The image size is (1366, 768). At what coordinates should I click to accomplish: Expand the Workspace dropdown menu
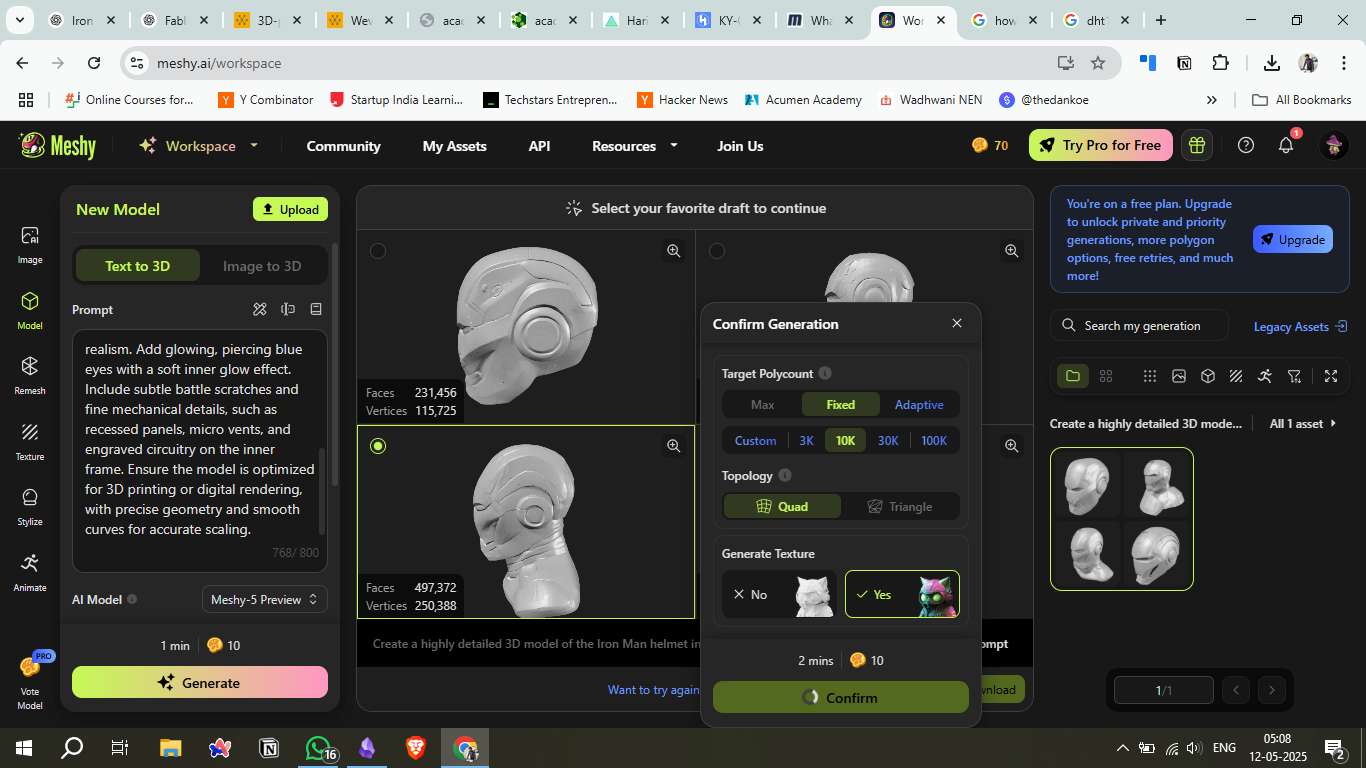click(x=254, y=145)
